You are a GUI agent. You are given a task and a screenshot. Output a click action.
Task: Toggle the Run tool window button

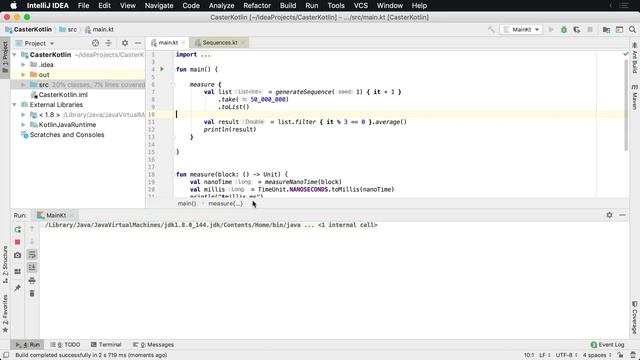(x=28, y=345)
